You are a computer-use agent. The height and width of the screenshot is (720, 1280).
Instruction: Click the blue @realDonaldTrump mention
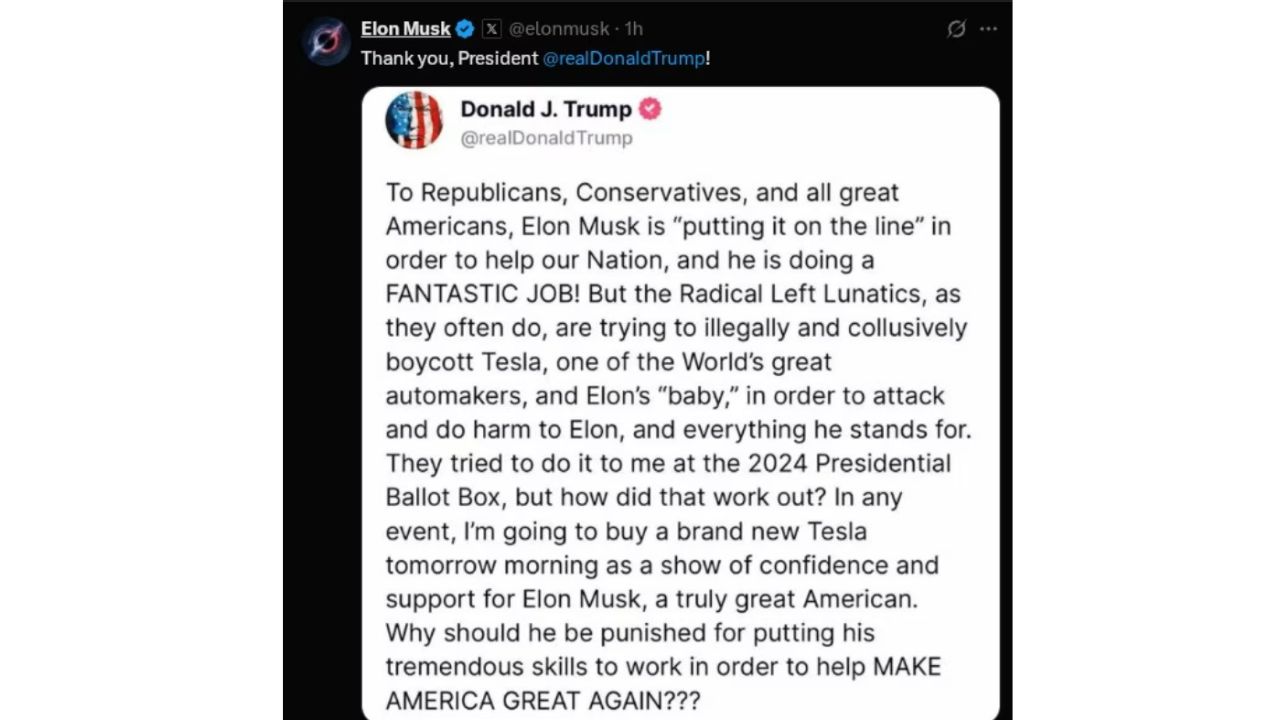[x=624, y=58]
